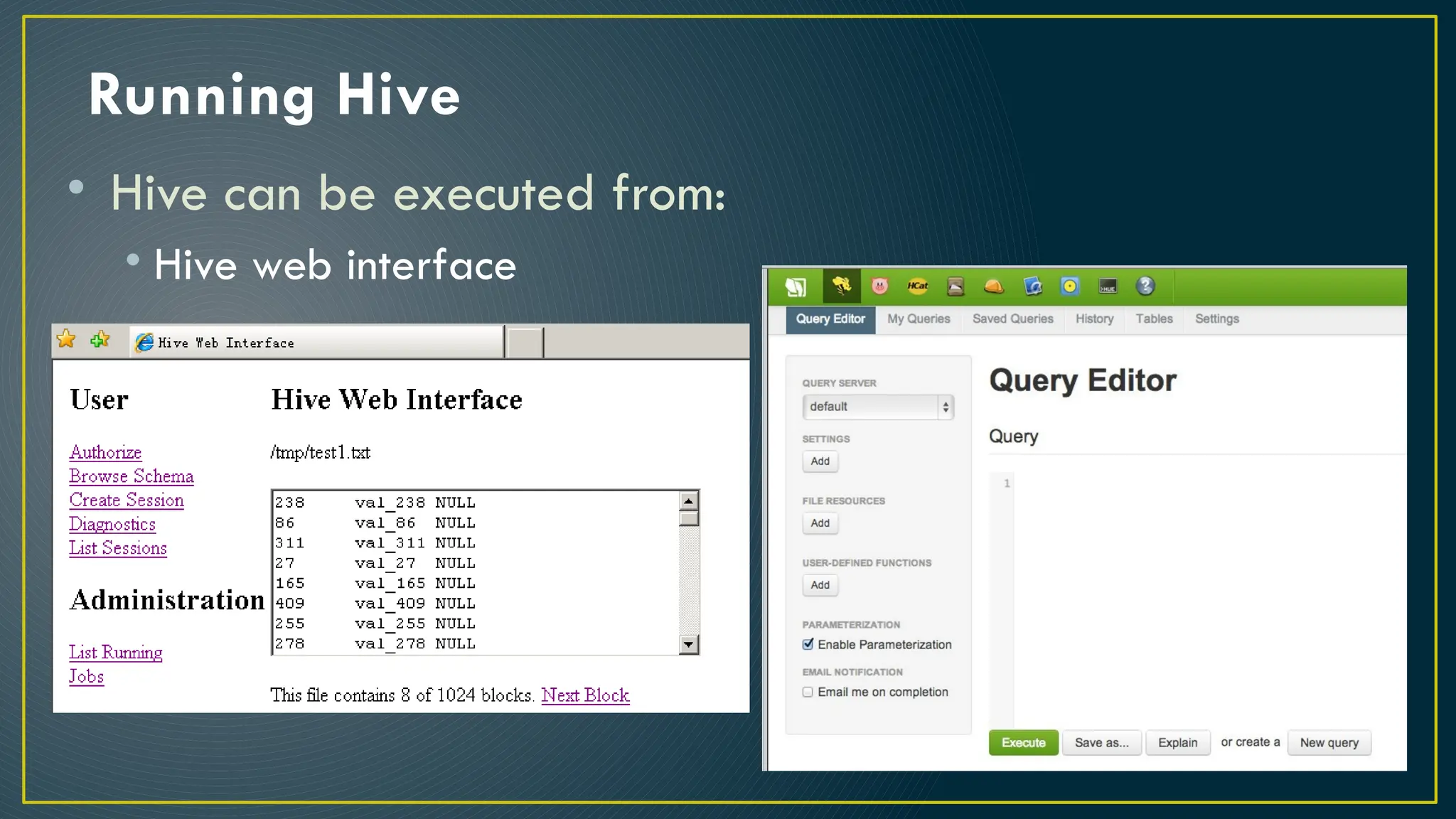
Task: Open the History tab
Action: coord(1094,319)
